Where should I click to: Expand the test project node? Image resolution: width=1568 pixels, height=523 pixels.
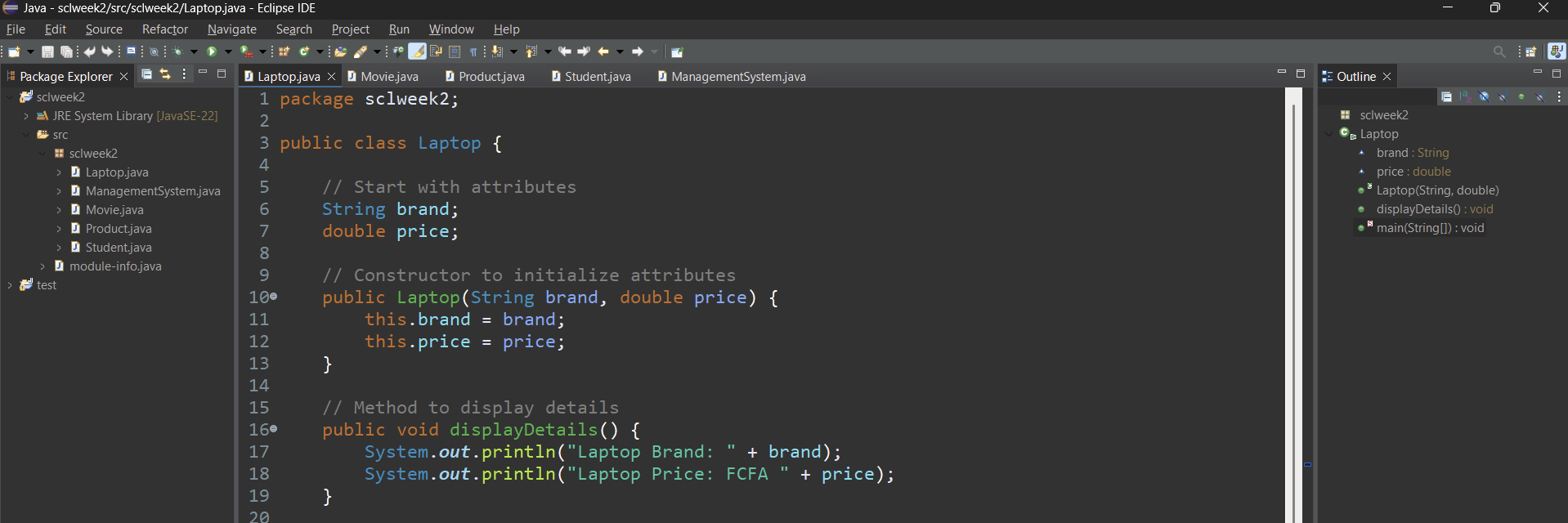tap(10, 285)
